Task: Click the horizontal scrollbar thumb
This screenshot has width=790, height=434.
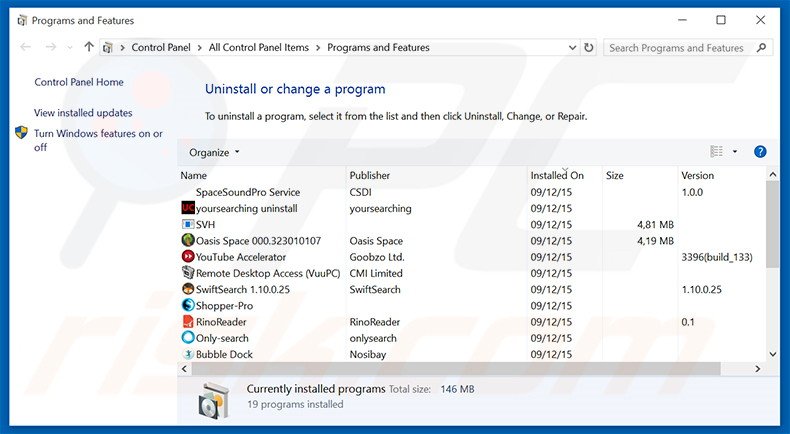Action: [456, 369]
